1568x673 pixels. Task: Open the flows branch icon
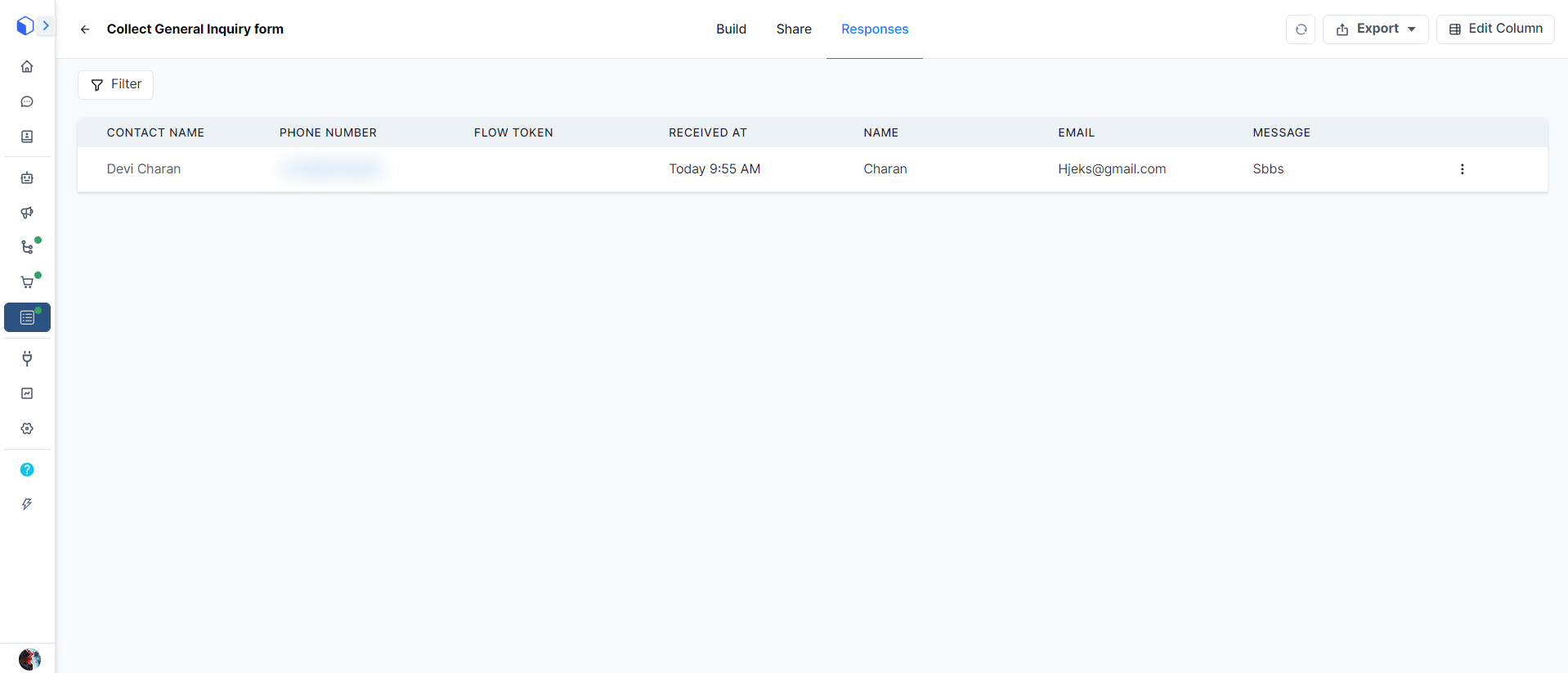point(27,247)
